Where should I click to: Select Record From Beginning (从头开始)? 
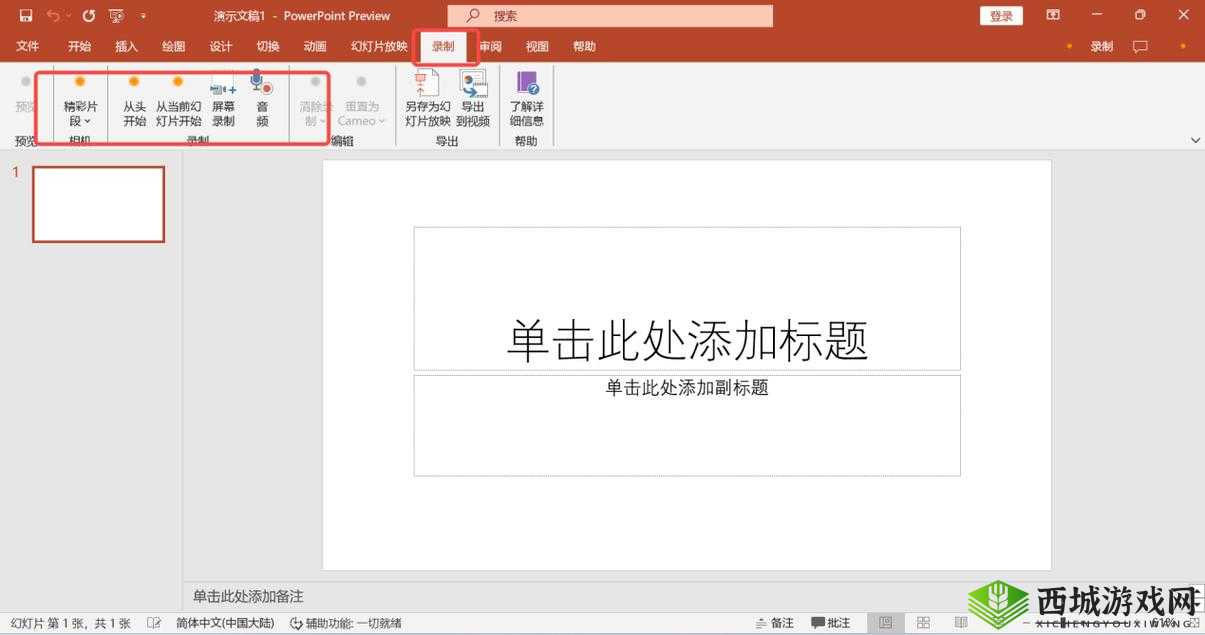[133, 103]
